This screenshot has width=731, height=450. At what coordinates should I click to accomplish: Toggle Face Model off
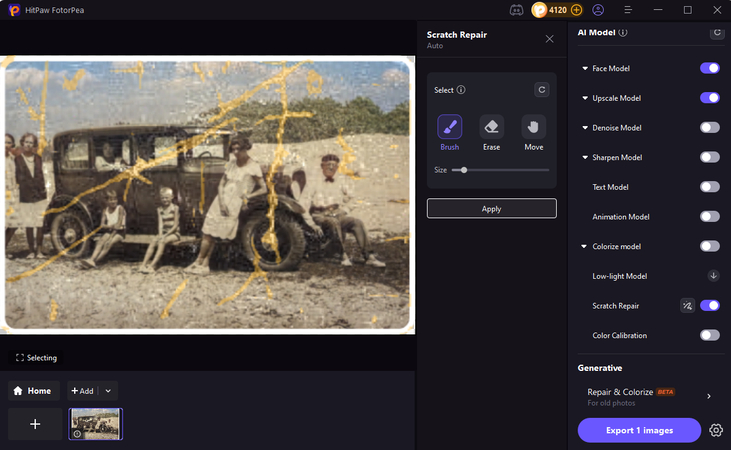point(710,68)
